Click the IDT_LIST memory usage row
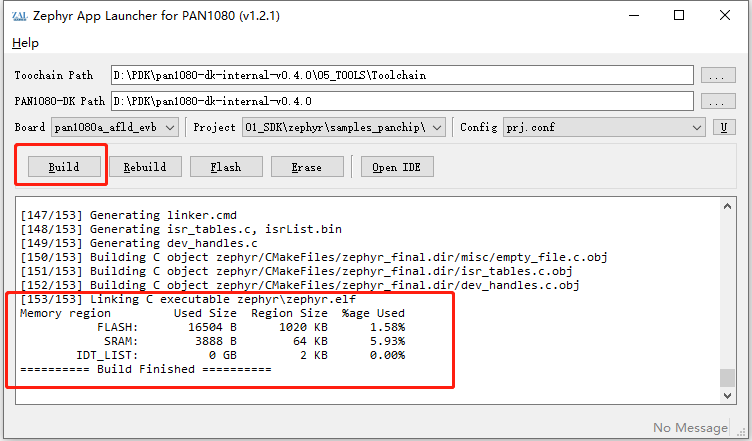This screenshot has height=441, width=752. [240, 355]
